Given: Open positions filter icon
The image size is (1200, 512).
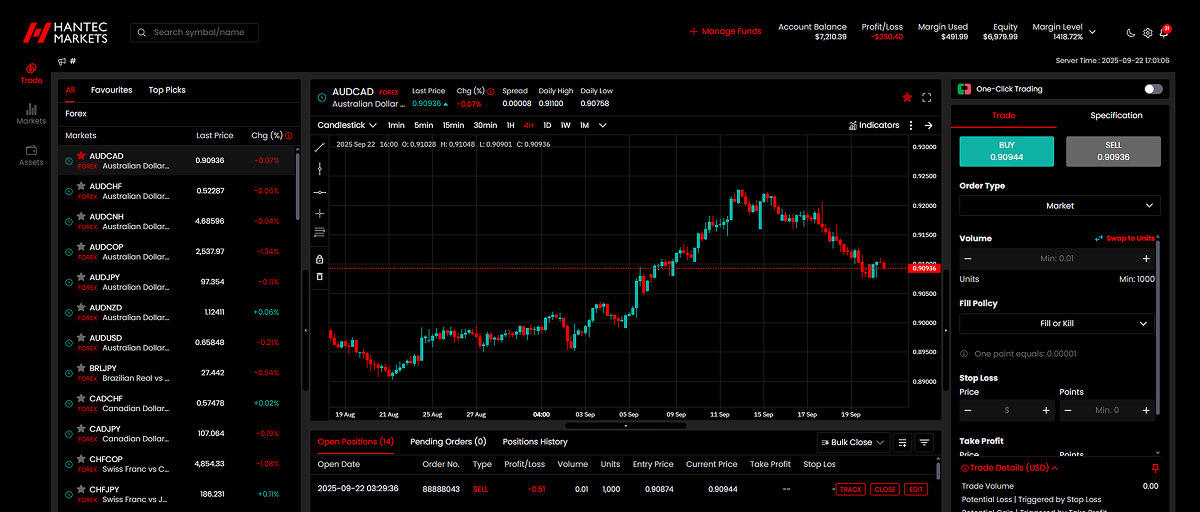Looking at the screenshot, I should coord(925,442).
